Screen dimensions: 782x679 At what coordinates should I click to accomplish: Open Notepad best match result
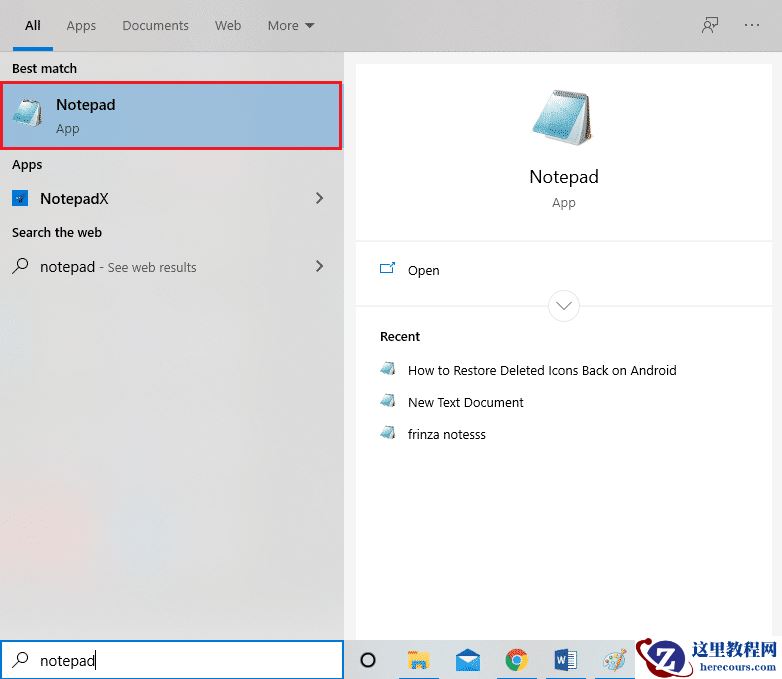tap(172, 116)
